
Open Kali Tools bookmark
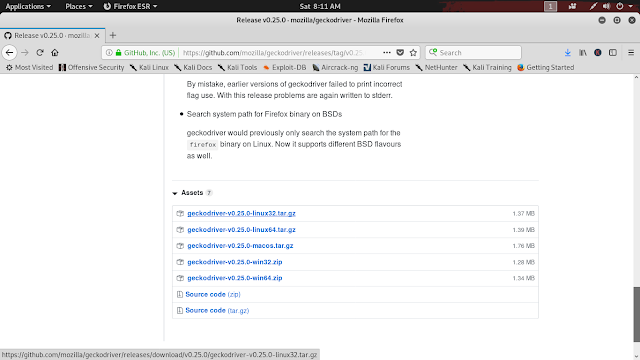click(238, 67)
